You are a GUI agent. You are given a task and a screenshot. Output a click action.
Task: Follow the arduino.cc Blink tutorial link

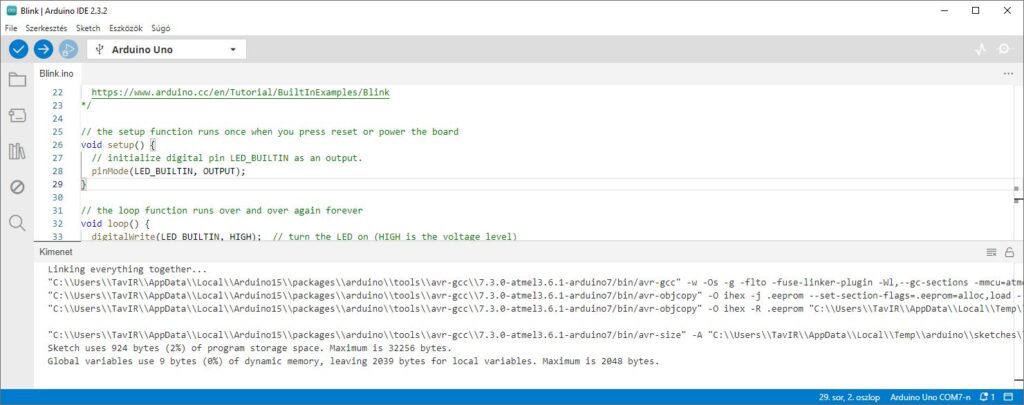tap(240, 93)
